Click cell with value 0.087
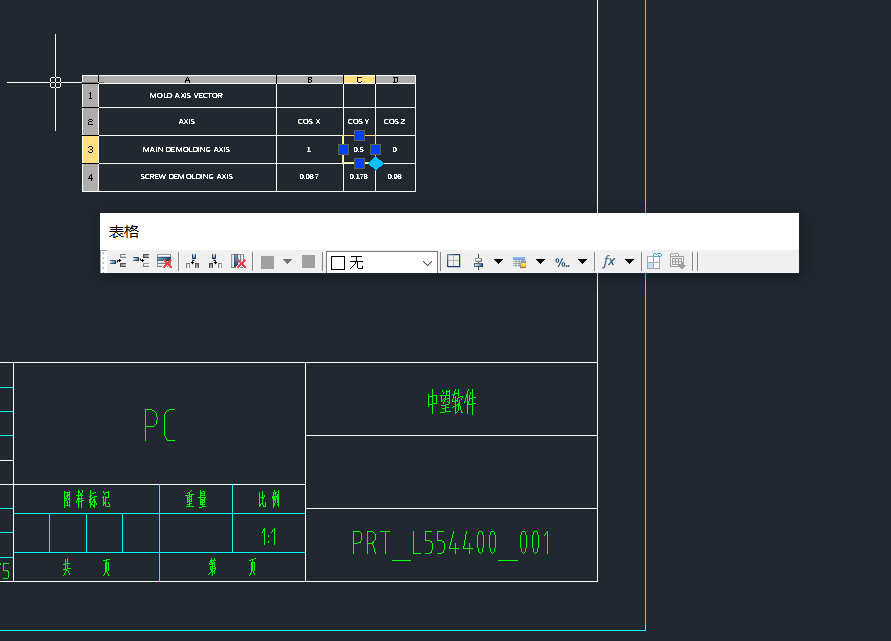Viewport: 891px width, 641px height. 310,177
